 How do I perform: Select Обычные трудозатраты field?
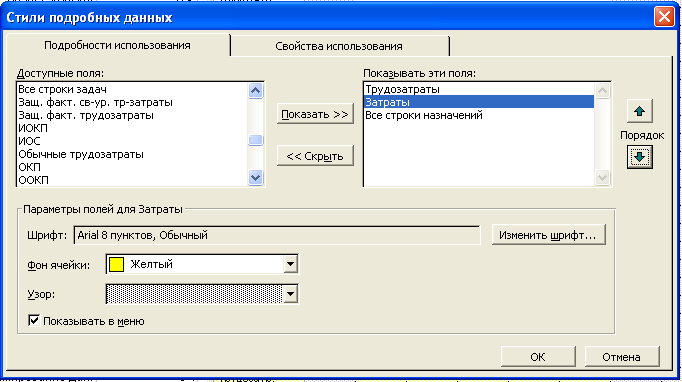132,154
